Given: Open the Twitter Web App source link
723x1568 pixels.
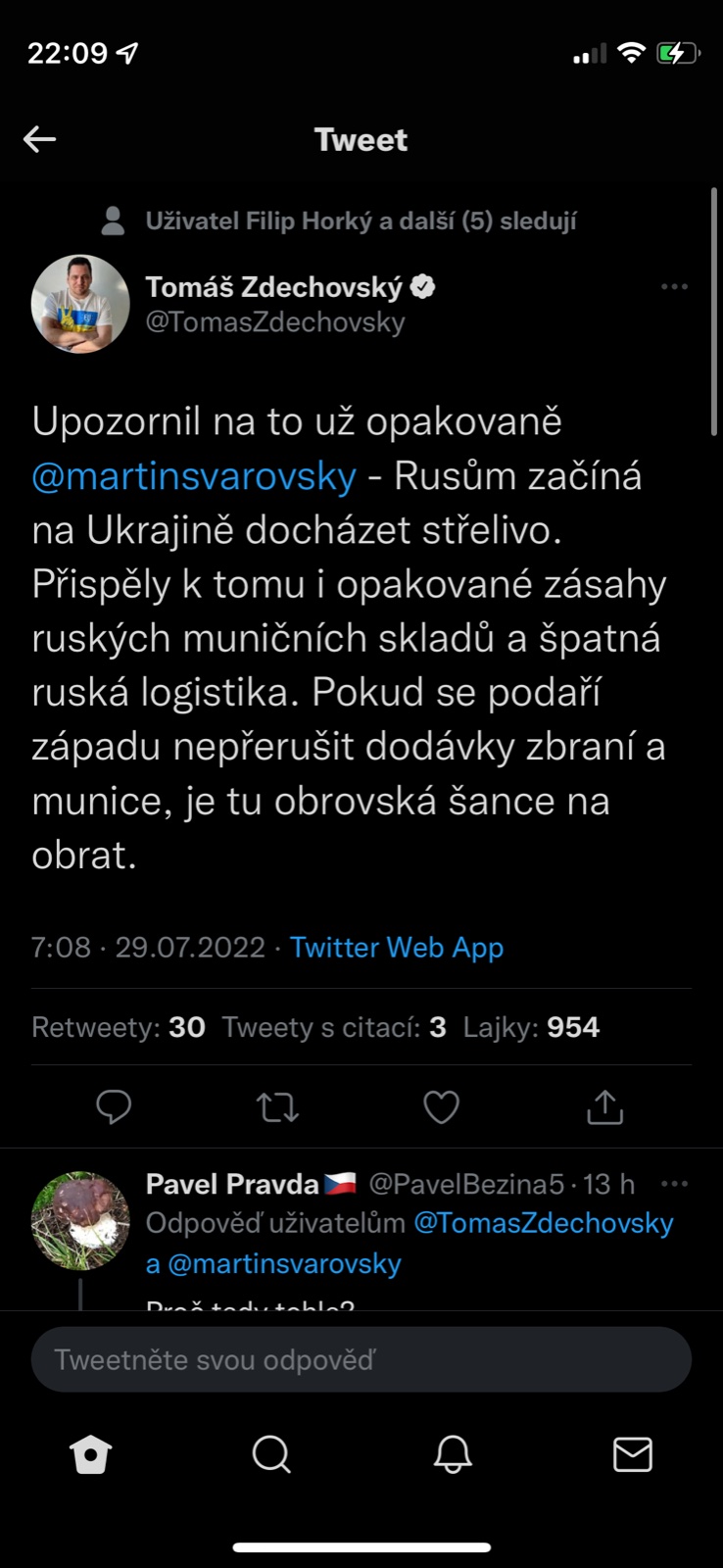Looking at the screenshot, I should click(397, 948).
